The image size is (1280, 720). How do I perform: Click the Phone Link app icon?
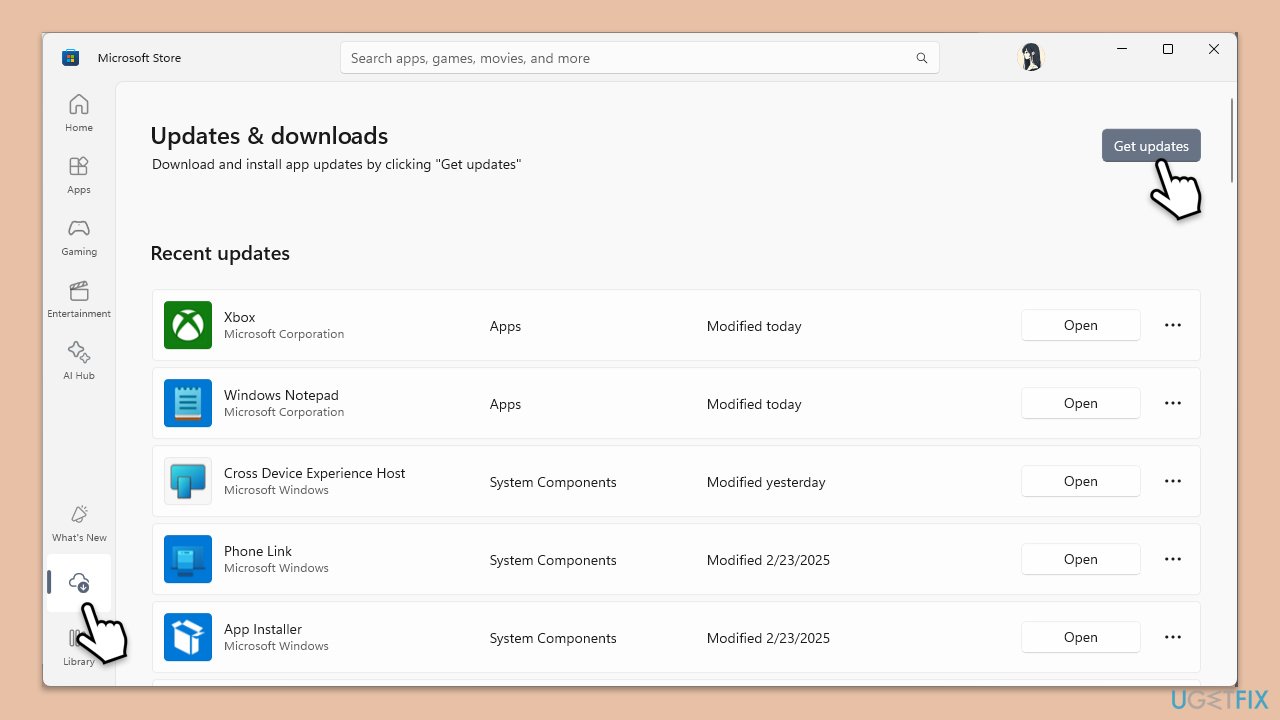pyautogui.click(x=188, y=559)
